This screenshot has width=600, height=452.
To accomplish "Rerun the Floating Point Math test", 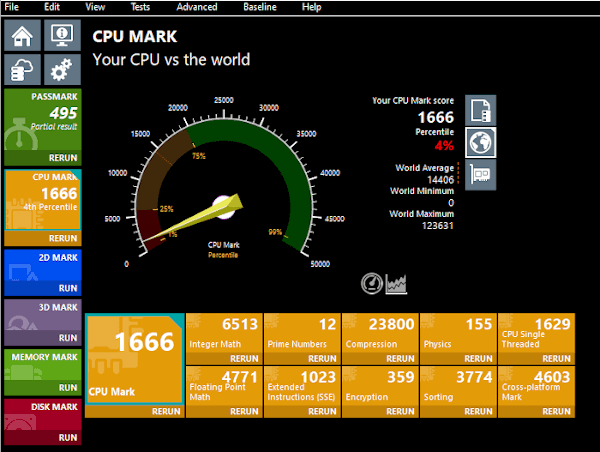I will 224,411.
